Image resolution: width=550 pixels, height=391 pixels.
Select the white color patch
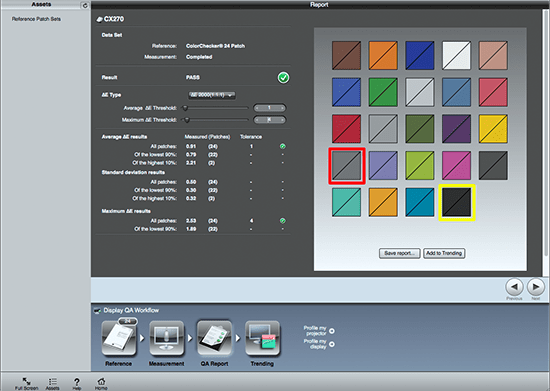click(x=456, y=55)
